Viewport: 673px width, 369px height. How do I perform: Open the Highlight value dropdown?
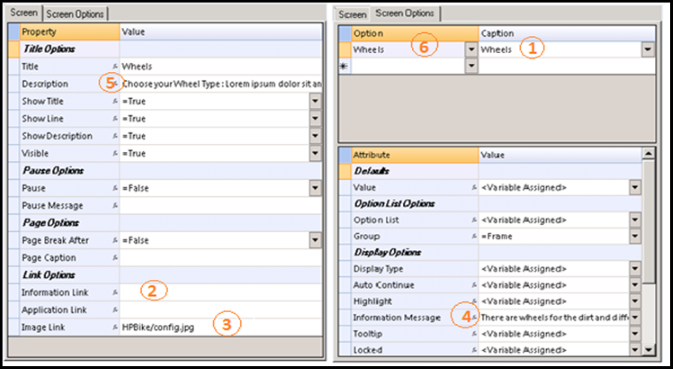coord(635,301)
